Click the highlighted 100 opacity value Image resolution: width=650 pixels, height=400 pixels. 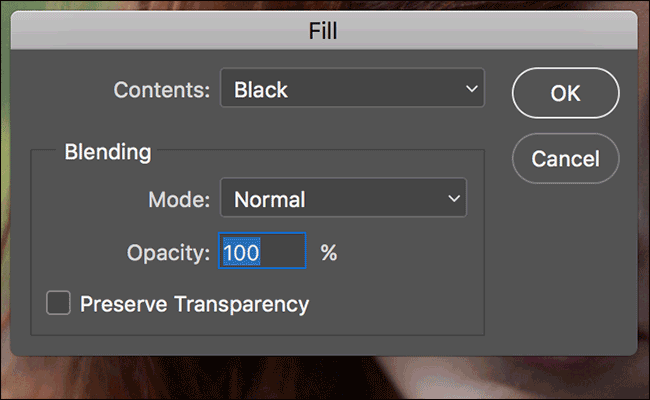point(241,253)
